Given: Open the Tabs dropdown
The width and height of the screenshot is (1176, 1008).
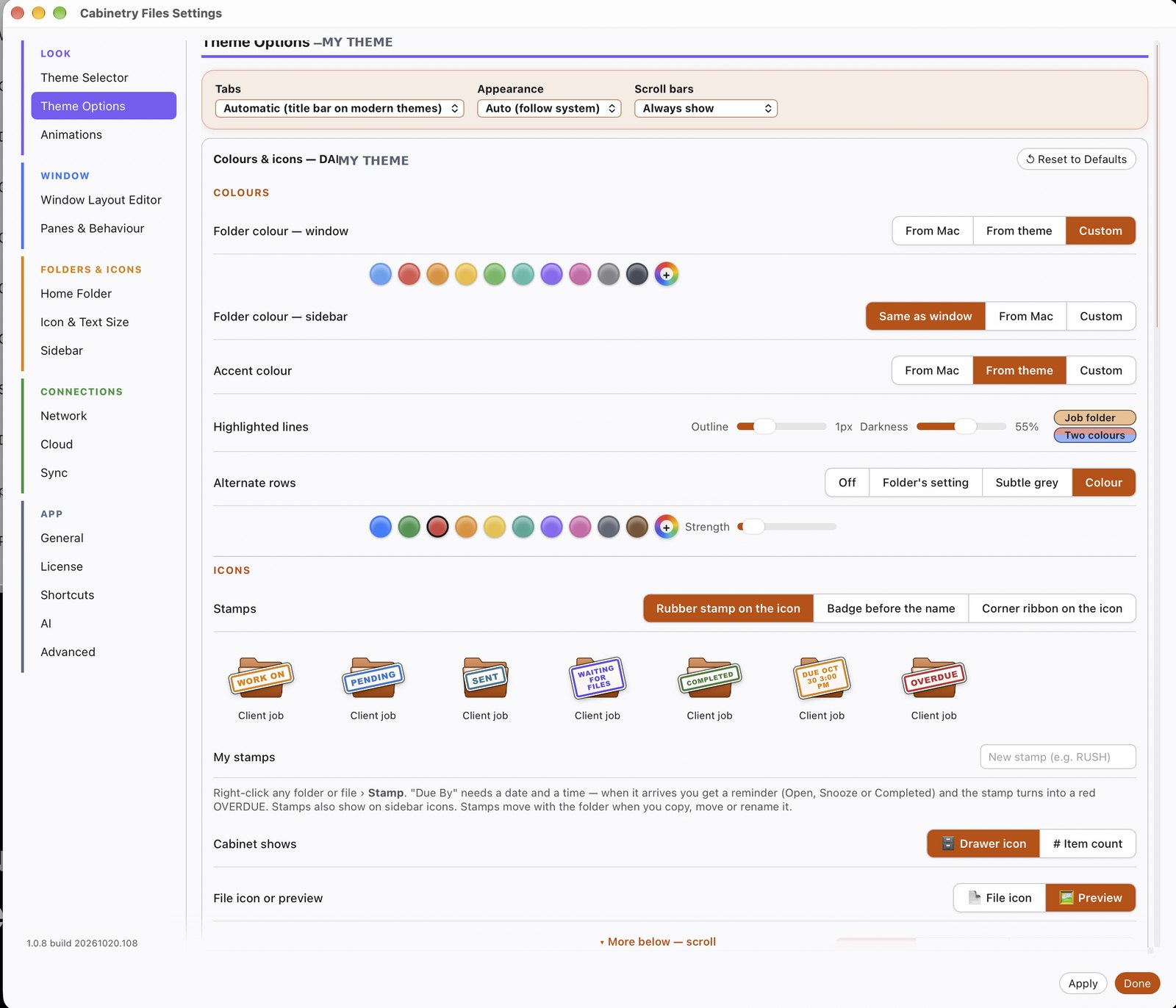Looking at the screenshot, I should point(340,108).
